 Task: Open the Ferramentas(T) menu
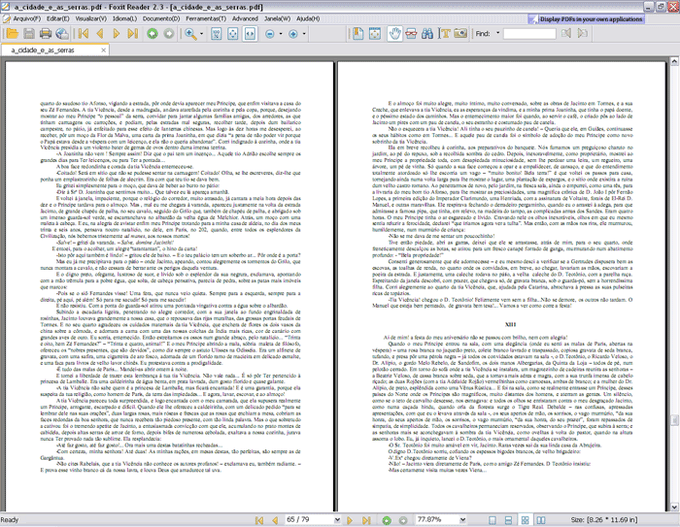coord(206,19)
